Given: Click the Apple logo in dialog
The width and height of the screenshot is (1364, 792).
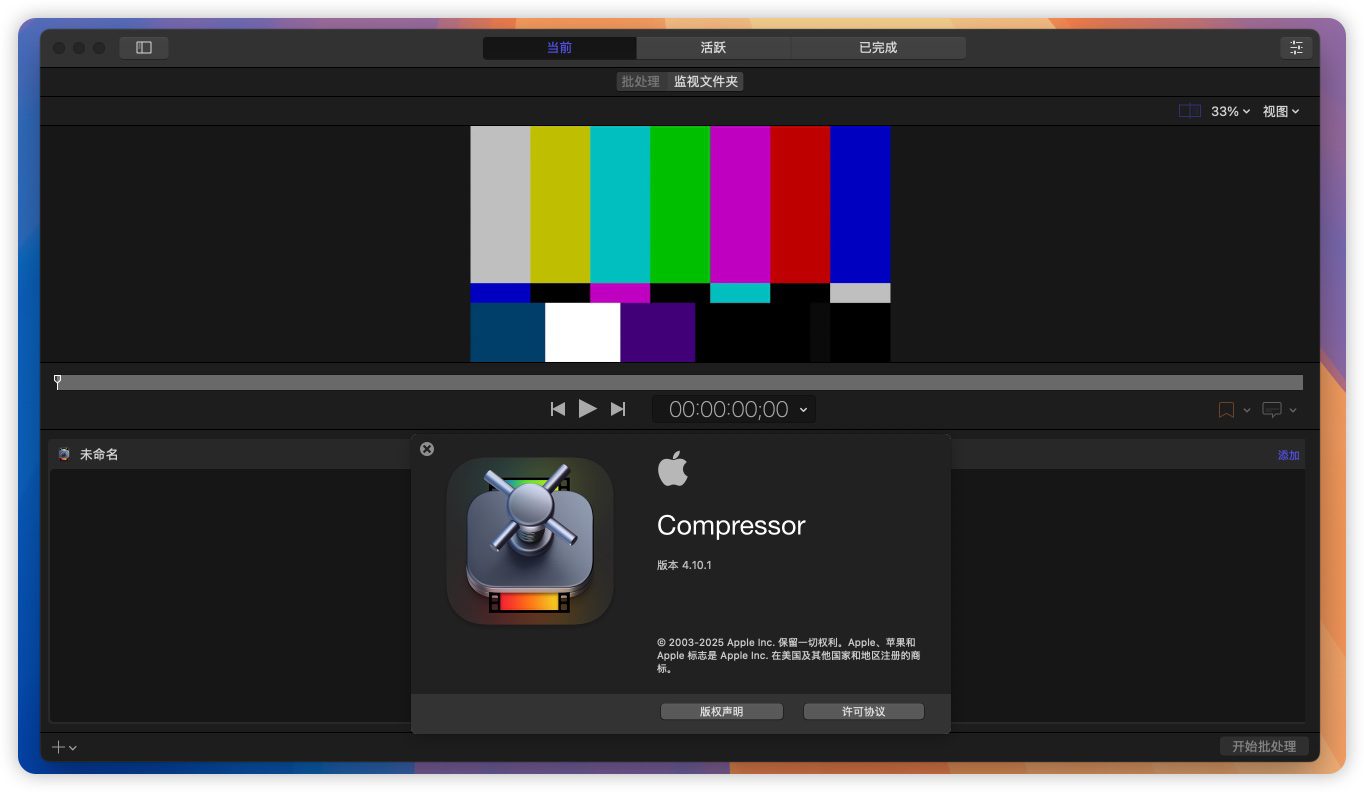Looking at the screenshot, I should coord(673,468).
